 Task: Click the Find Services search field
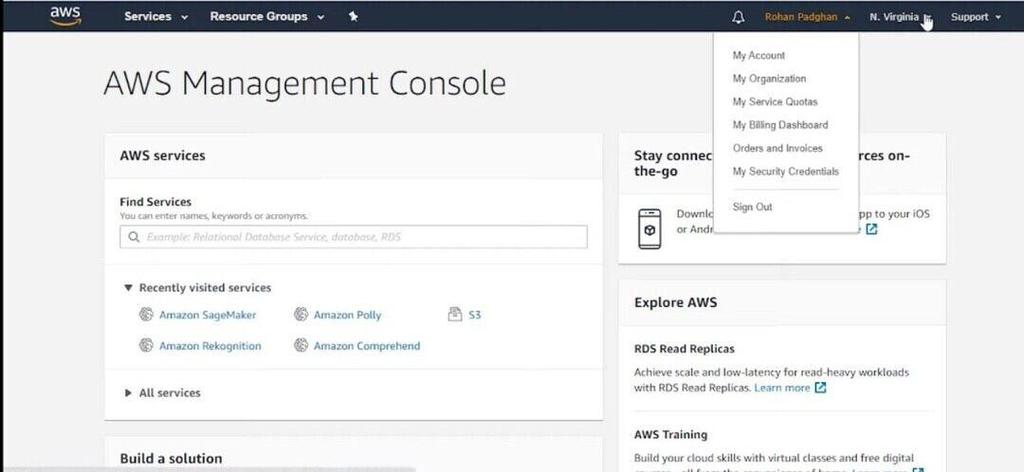point(353,237)
